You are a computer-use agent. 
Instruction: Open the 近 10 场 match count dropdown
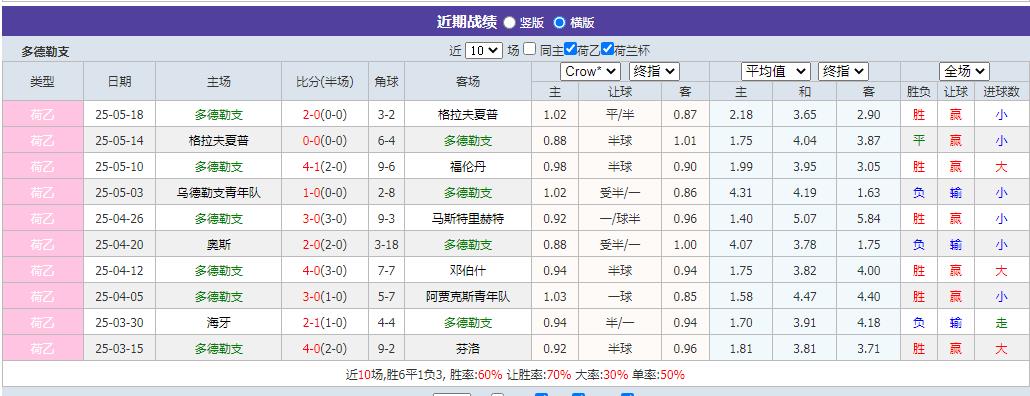pyautogui.click(x=484, y=51)
